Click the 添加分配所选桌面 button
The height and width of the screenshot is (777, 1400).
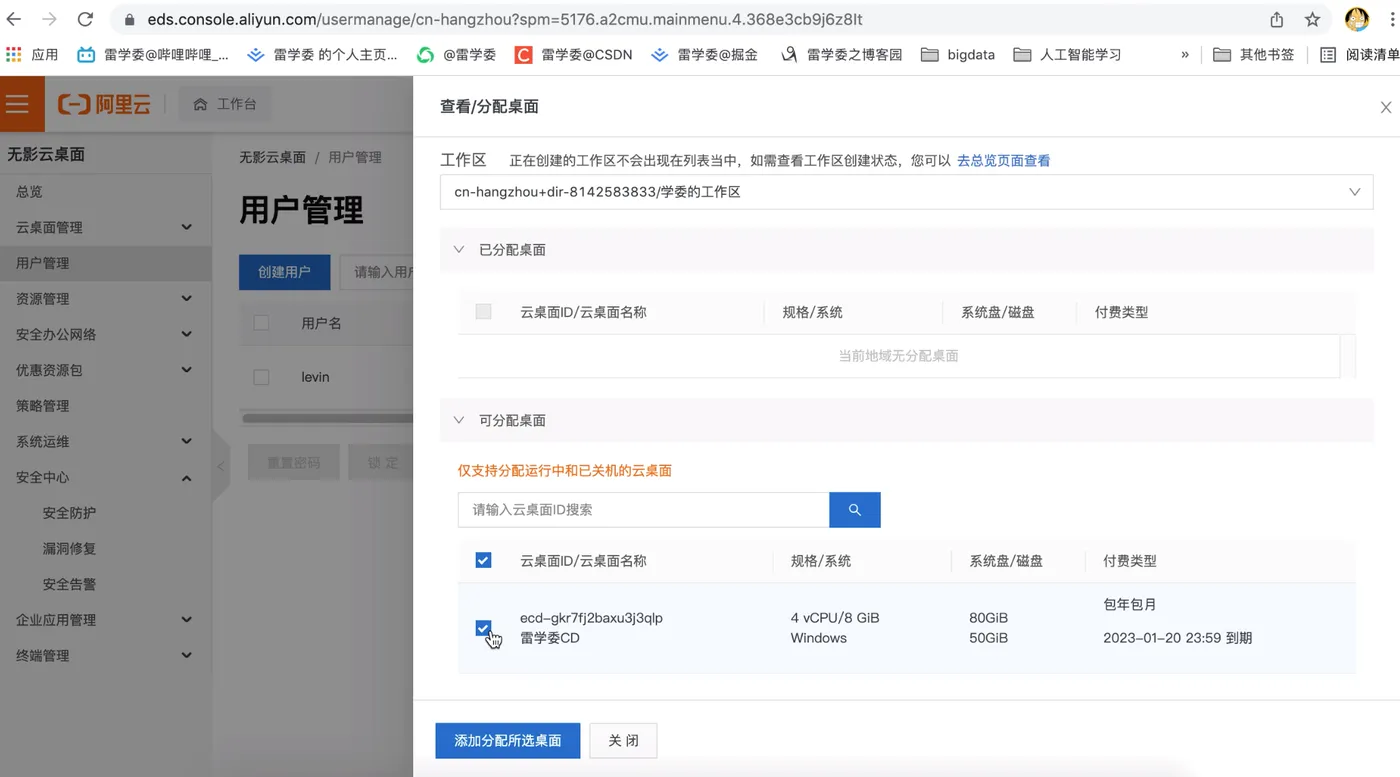tap(508, 741)
